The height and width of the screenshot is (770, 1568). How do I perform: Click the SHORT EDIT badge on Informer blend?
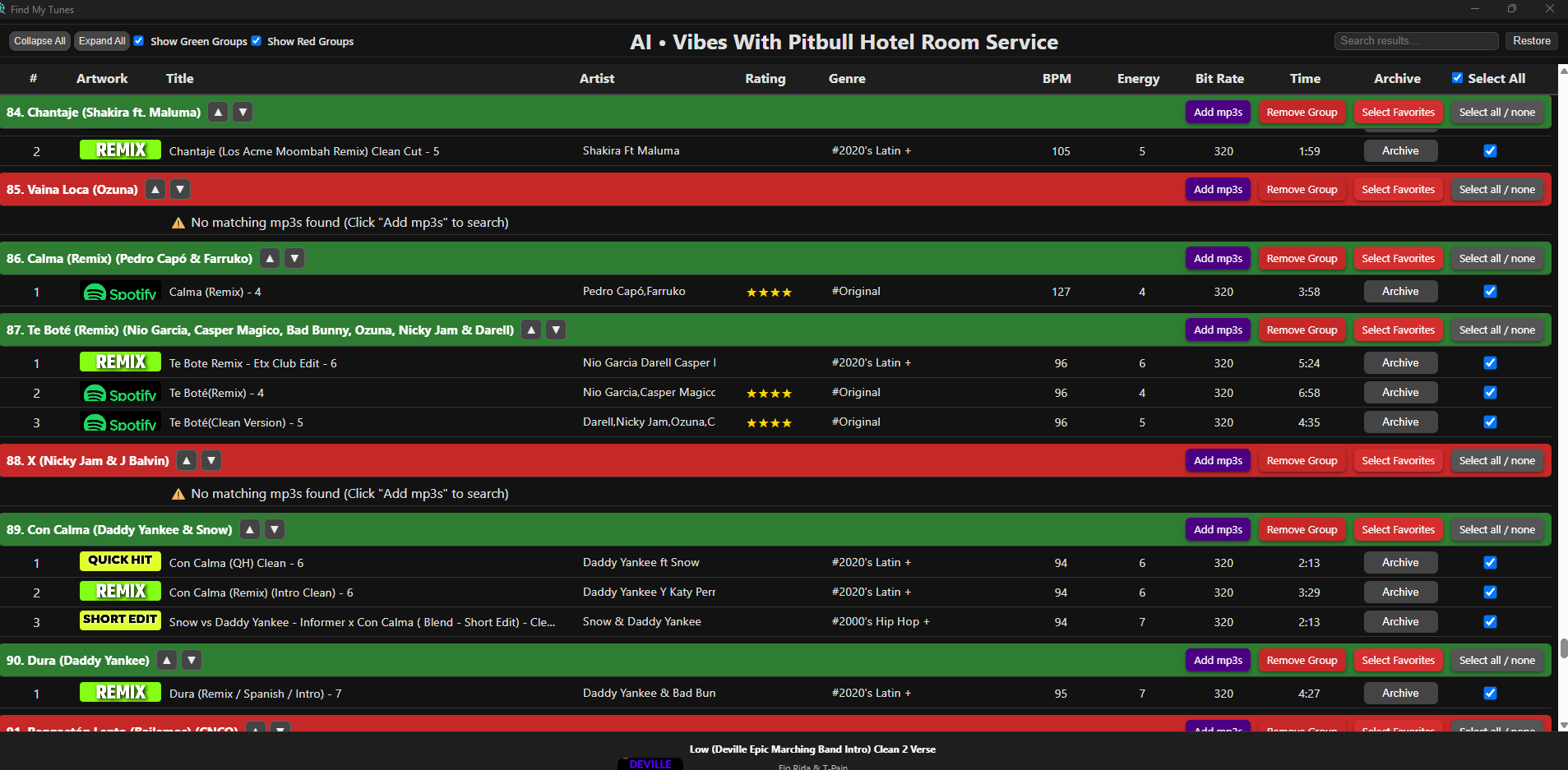coord(120,620)
